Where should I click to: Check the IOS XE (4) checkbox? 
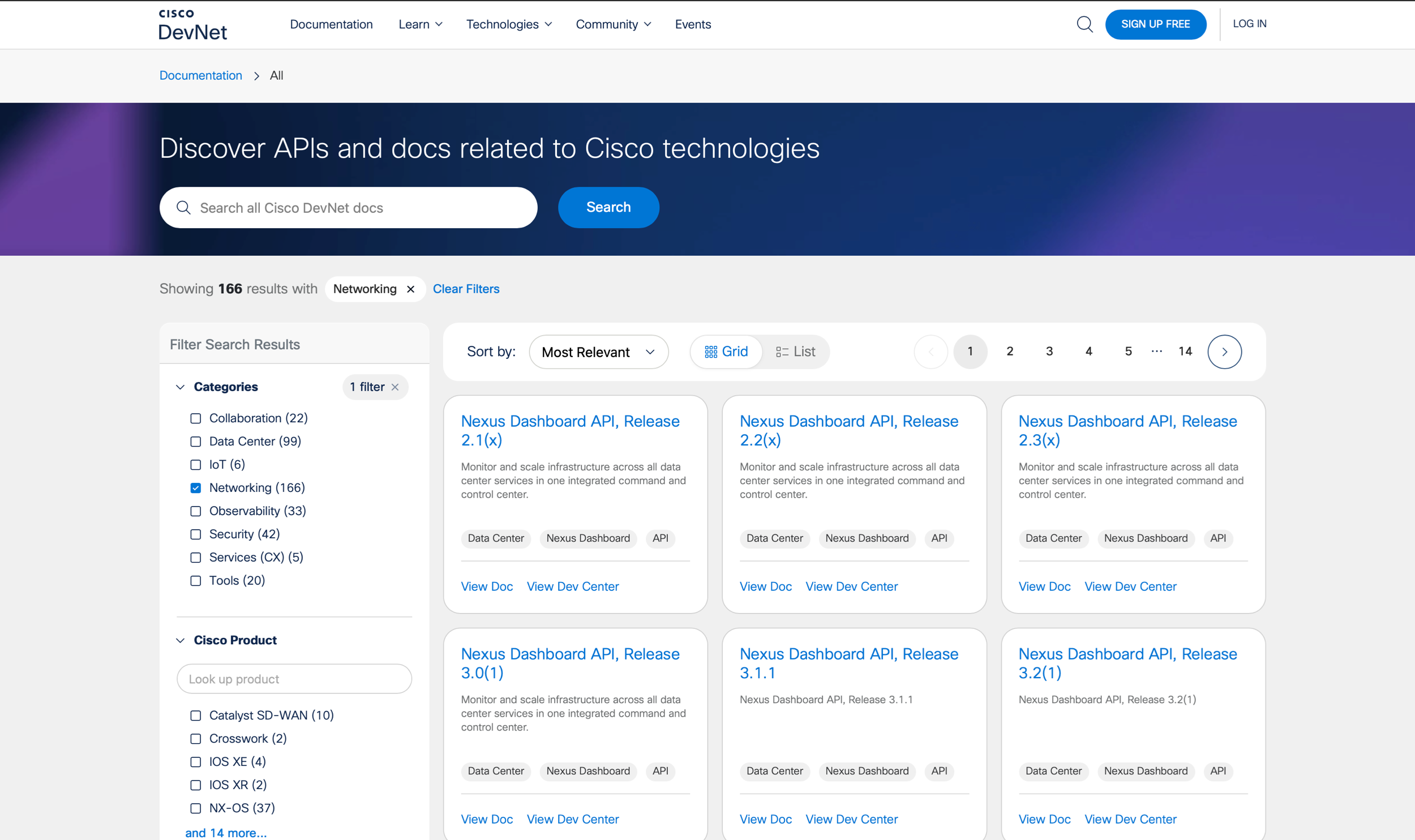click(196, 762)
